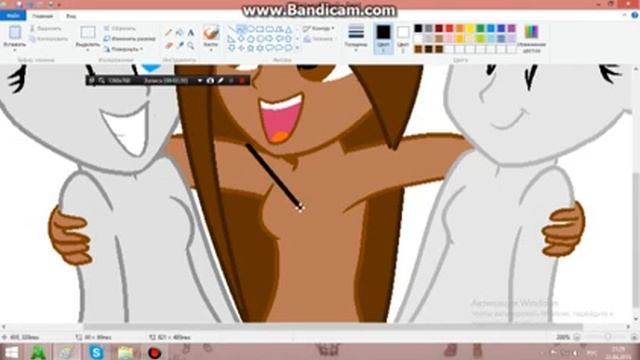Select the Magnifier tool
The width and height of the screenshot is (640, 360).
click(x=191, y=45)
